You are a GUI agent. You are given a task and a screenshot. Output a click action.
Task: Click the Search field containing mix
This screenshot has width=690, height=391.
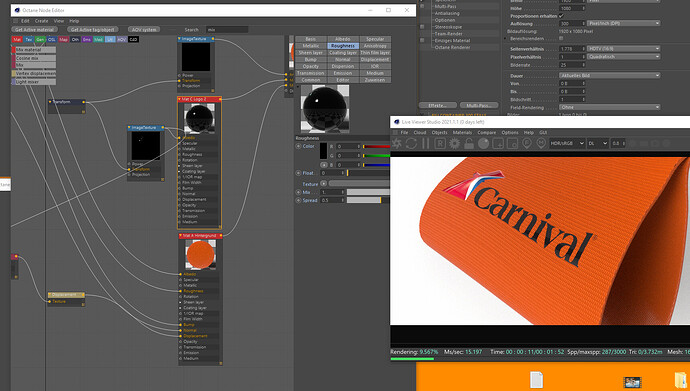coord(228,29)
